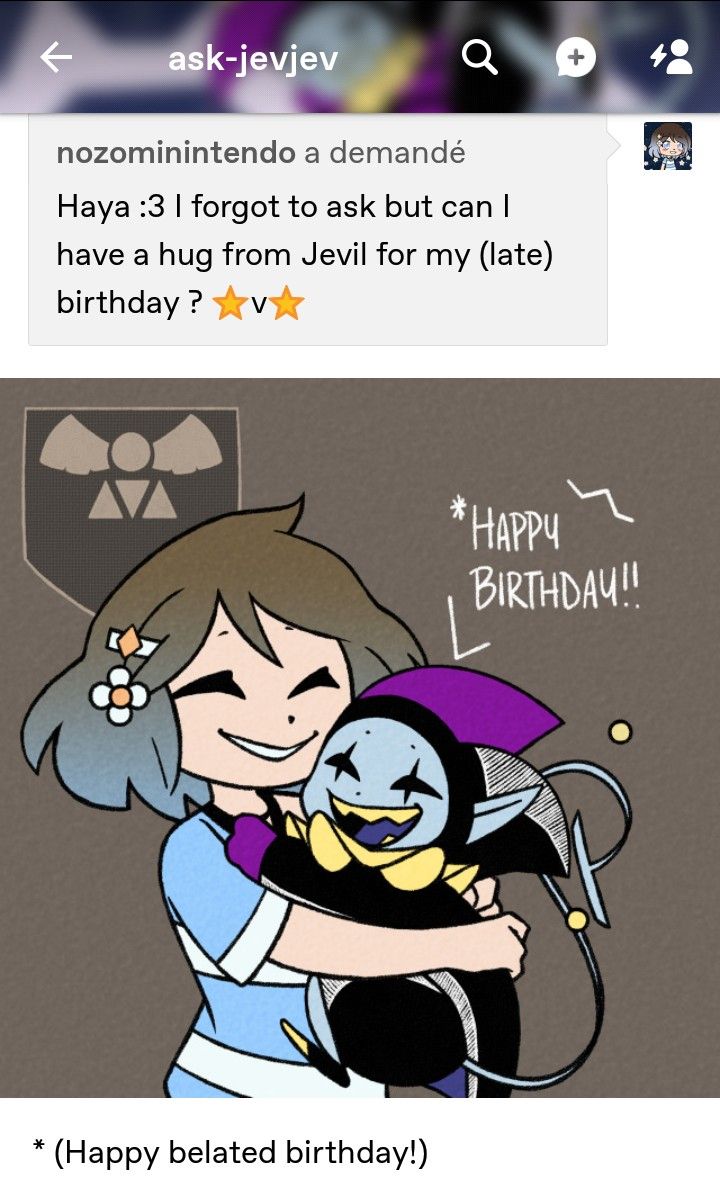Tap the Delta Rune emblem in the drawing

[x=131, y=480]
